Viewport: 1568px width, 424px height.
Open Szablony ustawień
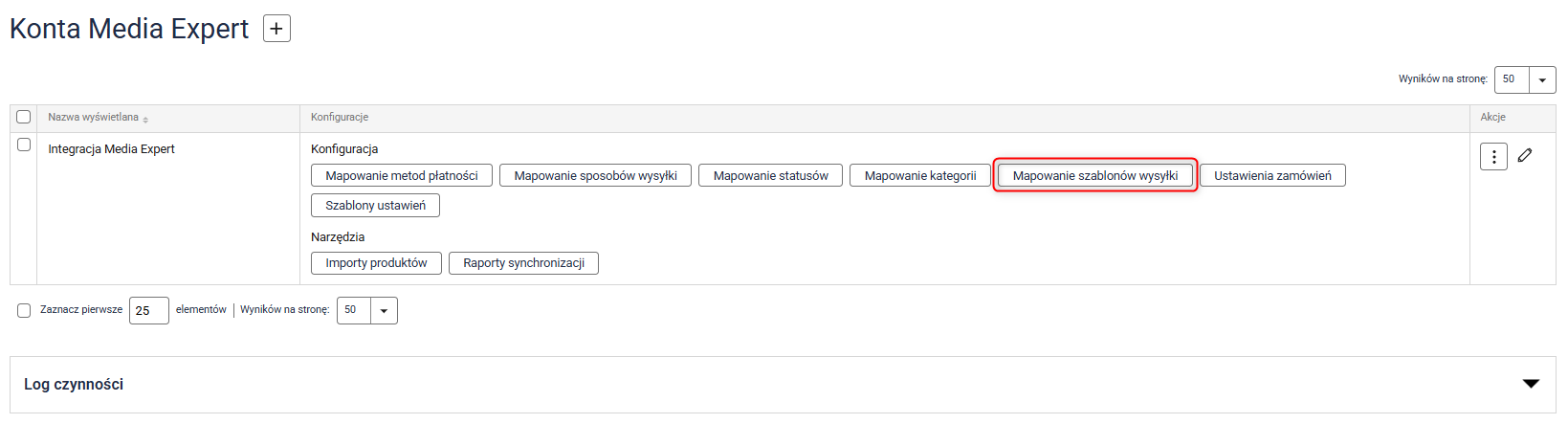point(375,205)
